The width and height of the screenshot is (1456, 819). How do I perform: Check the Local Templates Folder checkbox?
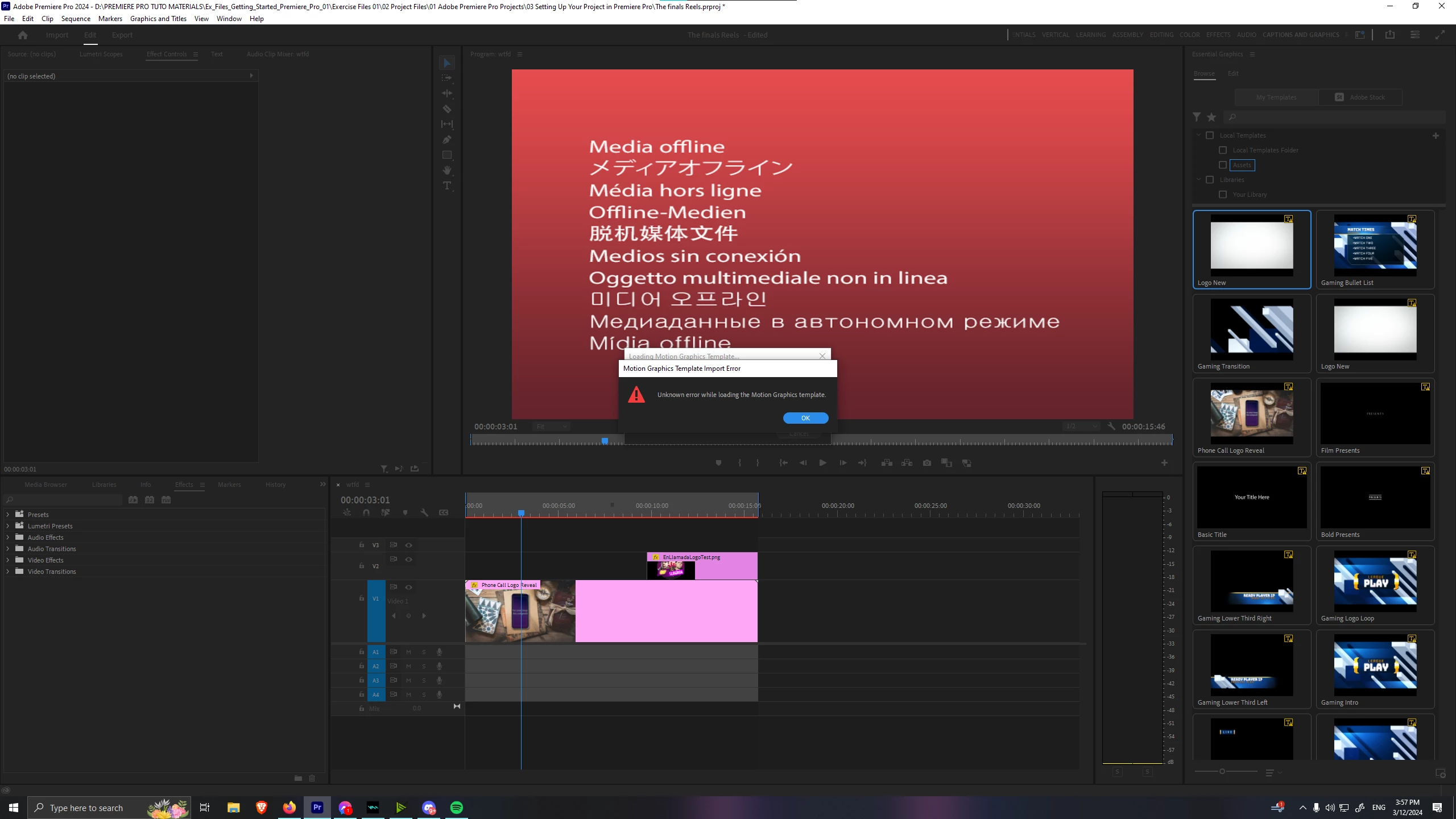1223,150
